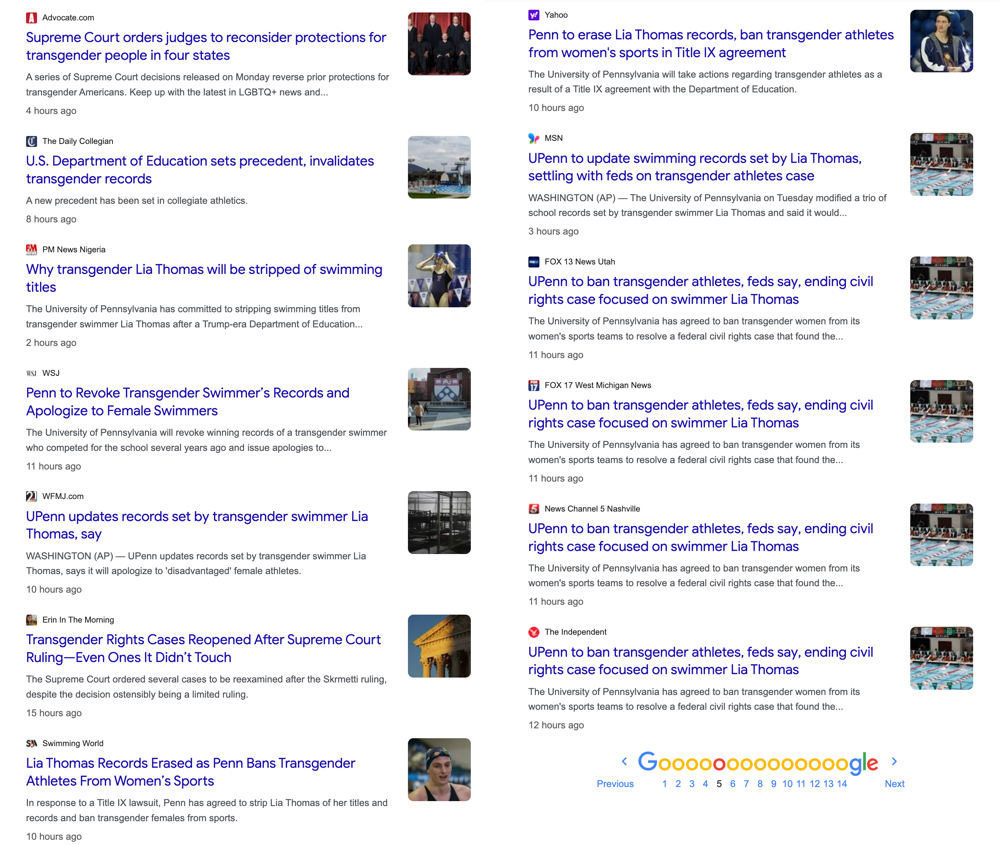Click the FOX 17 West Michigan News favicon
The width and height of the screenshot is (1000, 845).
(534, 385)
